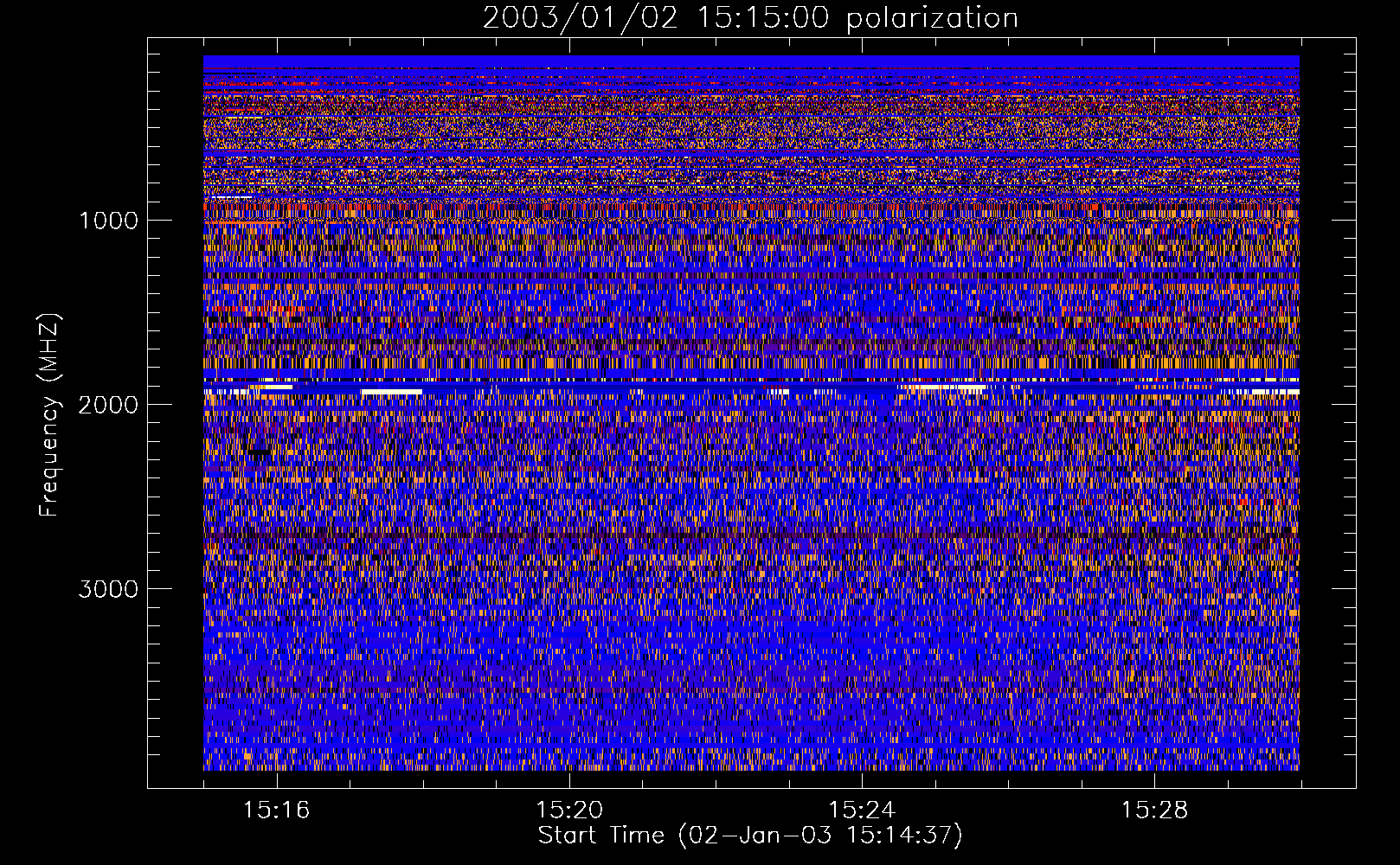This screenshot has width=1400, height=865.
Task: Click the 15:24 time tick label
Action: pyautogui.click(x=862, y=811)
